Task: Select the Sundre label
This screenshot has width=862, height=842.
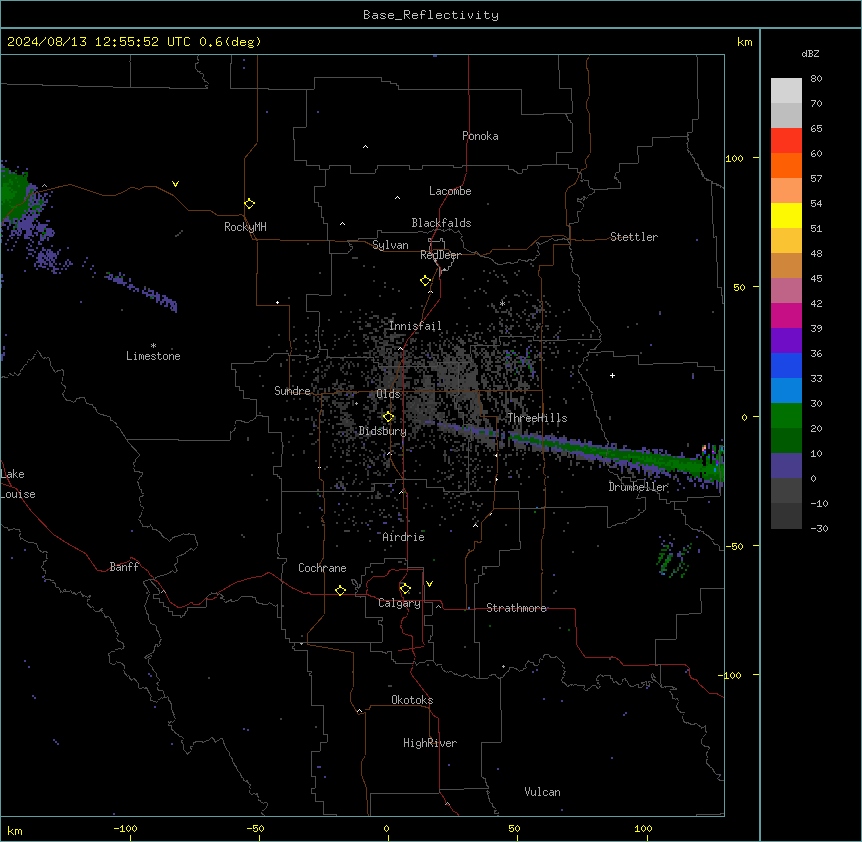Action: [x=292, y=391]
